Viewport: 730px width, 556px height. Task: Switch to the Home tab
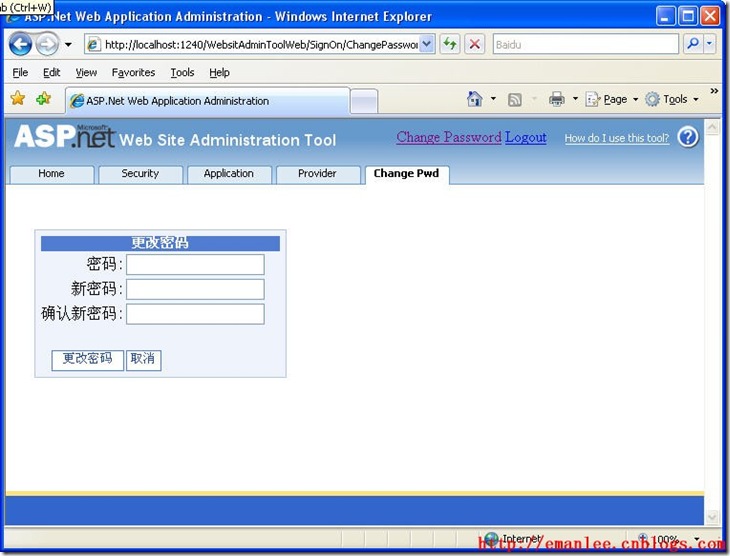point(52,174)
